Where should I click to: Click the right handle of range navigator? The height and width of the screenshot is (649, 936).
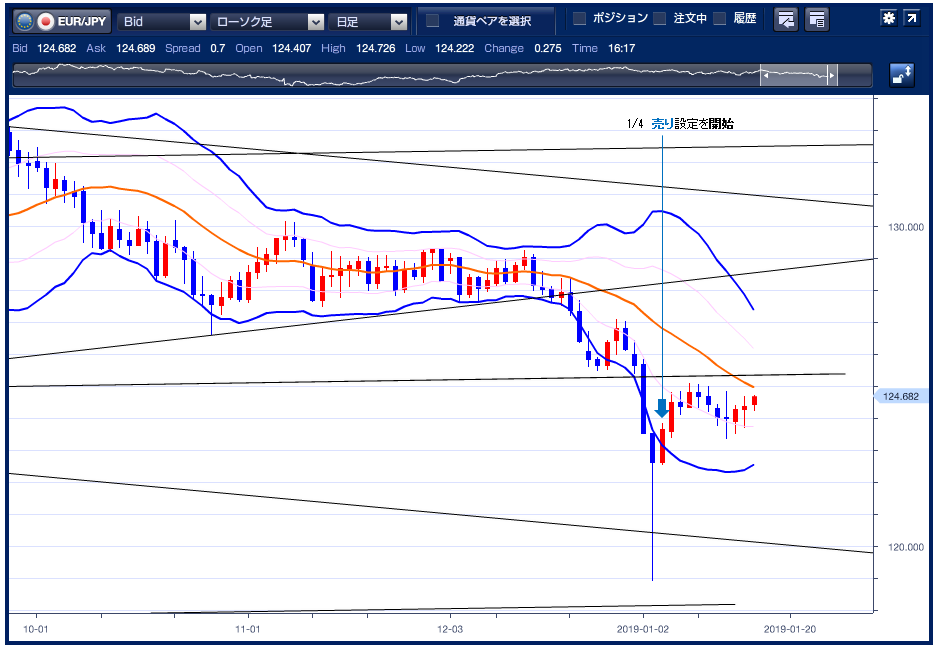click(832, 76)
